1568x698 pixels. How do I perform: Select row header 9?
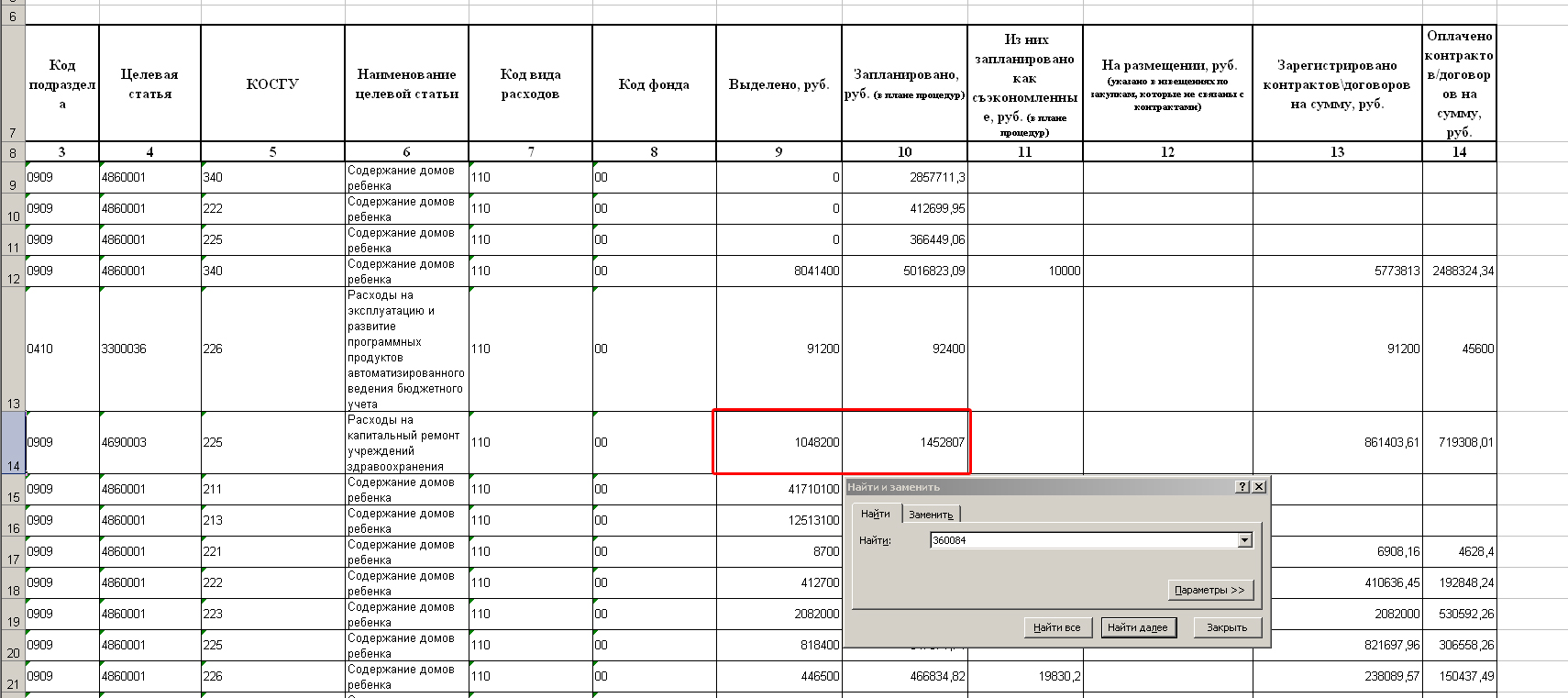(x=13, y=178)
